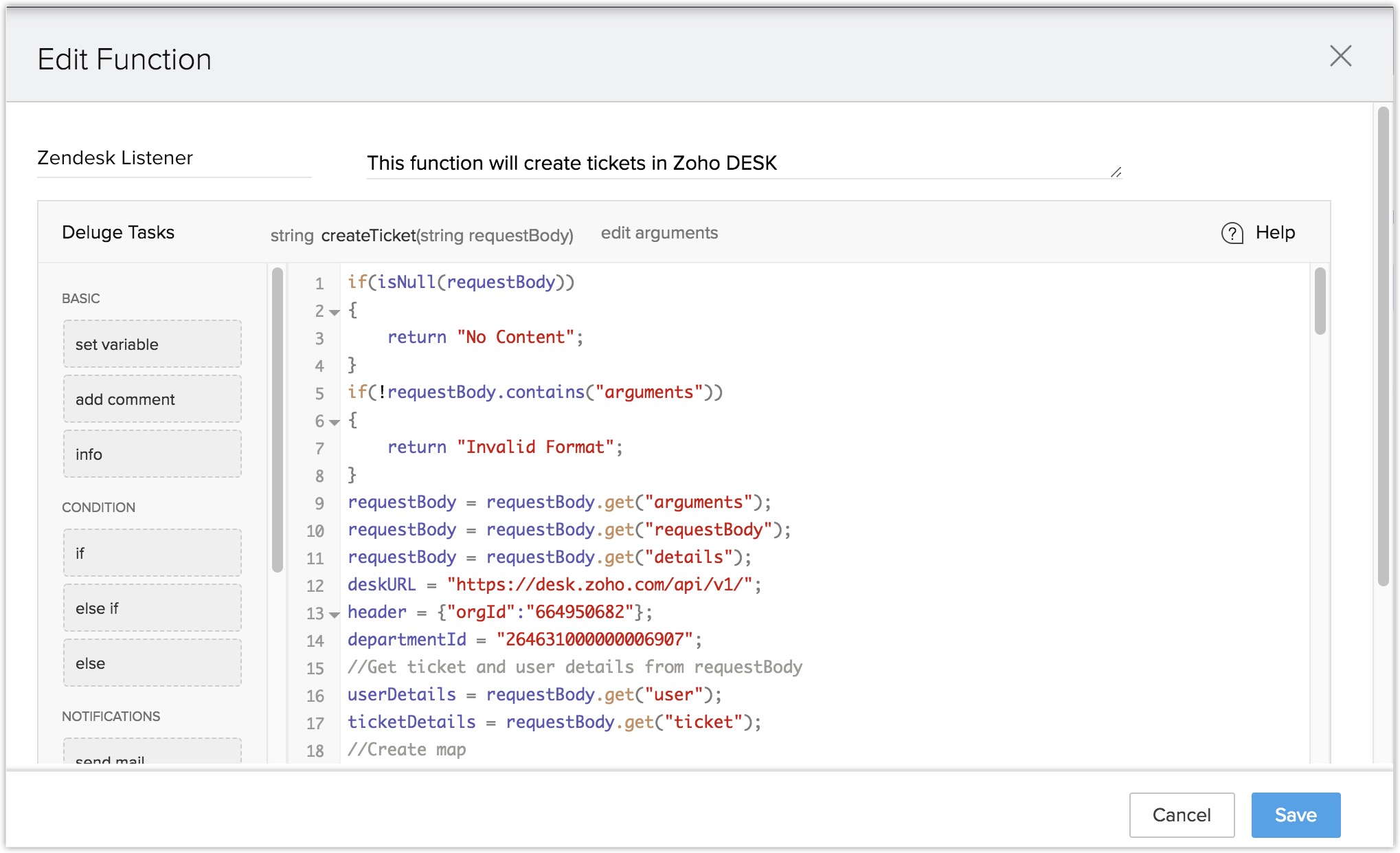Click the Help question mark icon
Screen dimensions: 1400x853
pyautogui.click(x=1232, y=233)
